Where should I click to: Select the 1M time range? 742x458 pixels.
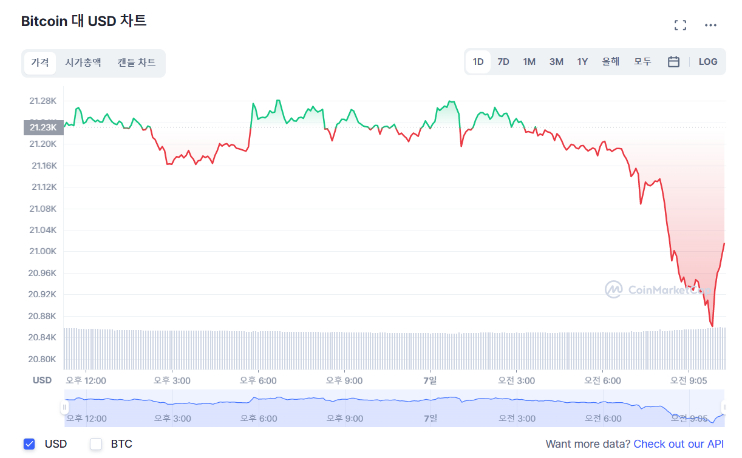tap(529, 62)
